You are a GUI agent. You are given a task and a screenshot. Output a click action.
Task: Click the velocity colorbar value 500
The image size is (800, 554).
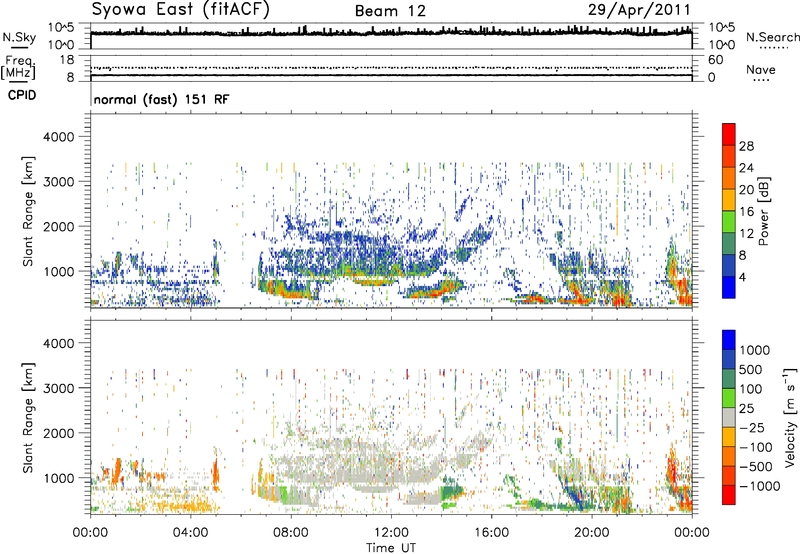[x=752, y=369]
